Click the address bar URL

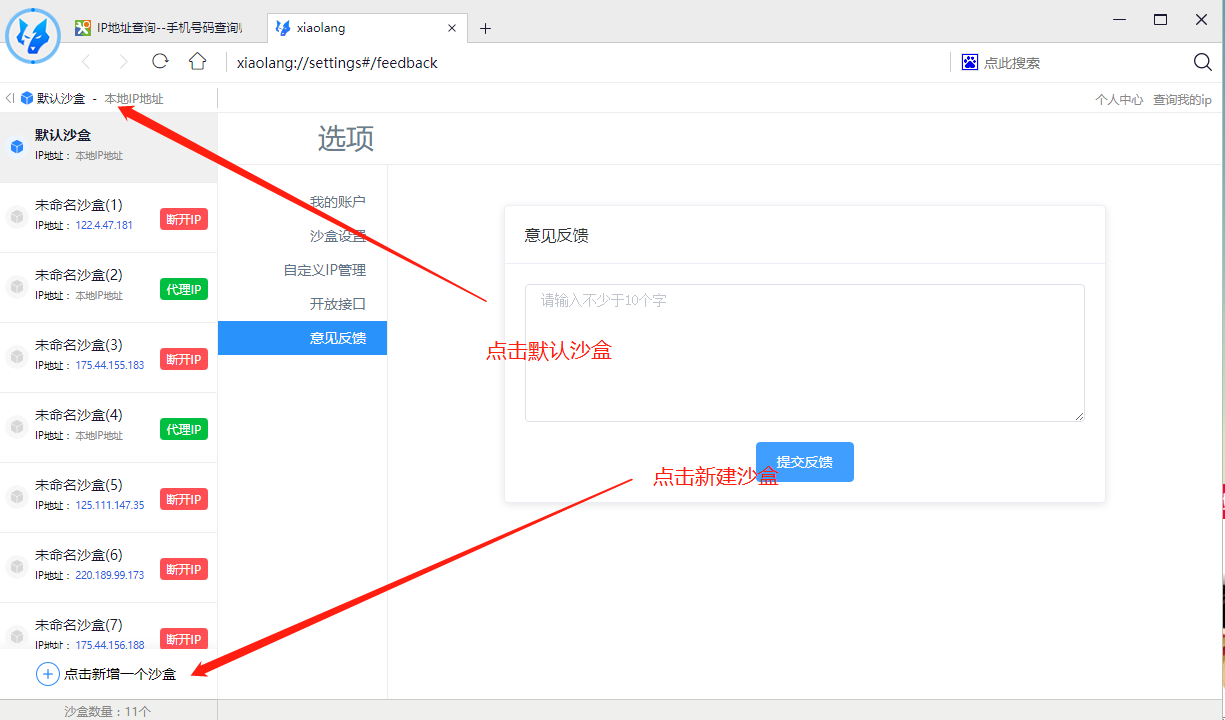pyautogui.click(x=337, y=62)
